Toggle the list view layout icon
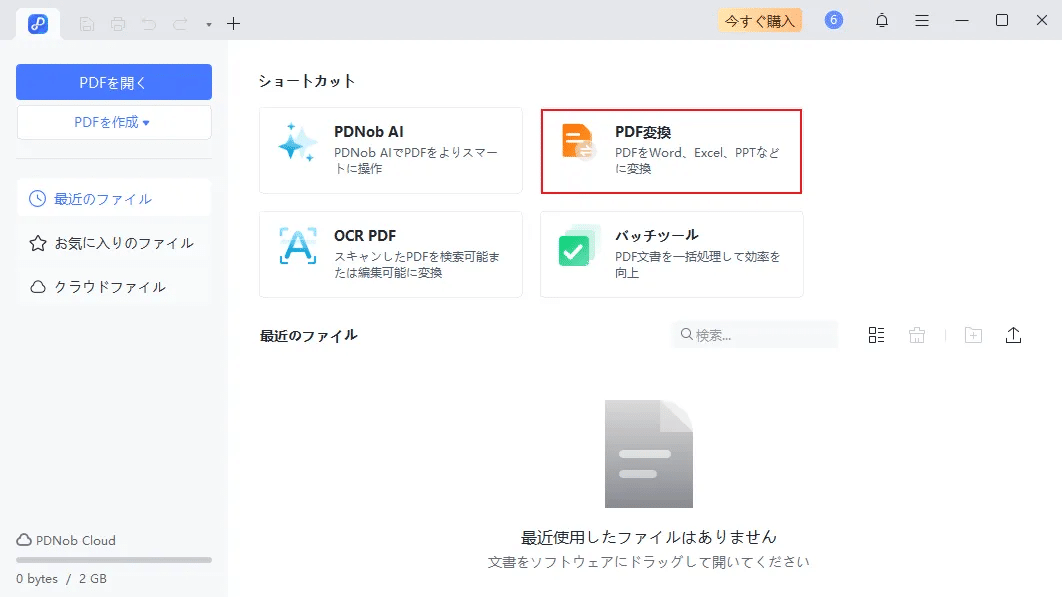Viewport: 1062px width, 597px height. click(876, 335)
